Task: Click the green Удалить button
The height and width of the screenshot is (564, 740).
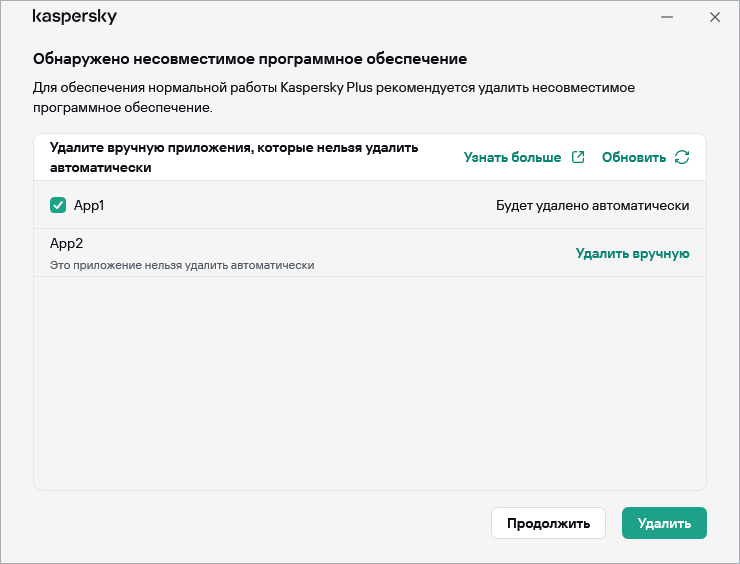Action: point(664,523)
